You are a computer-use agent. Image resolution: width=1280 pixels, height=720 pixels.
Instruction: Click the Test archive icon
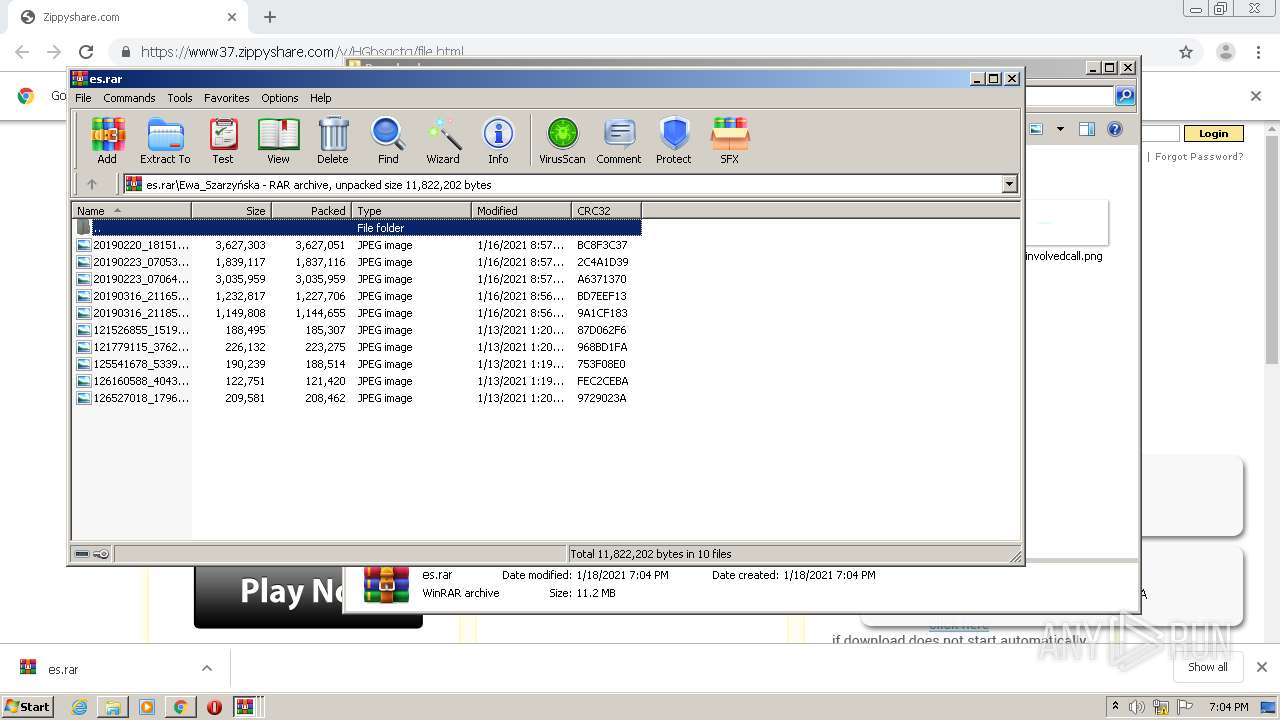click(223, 140)
